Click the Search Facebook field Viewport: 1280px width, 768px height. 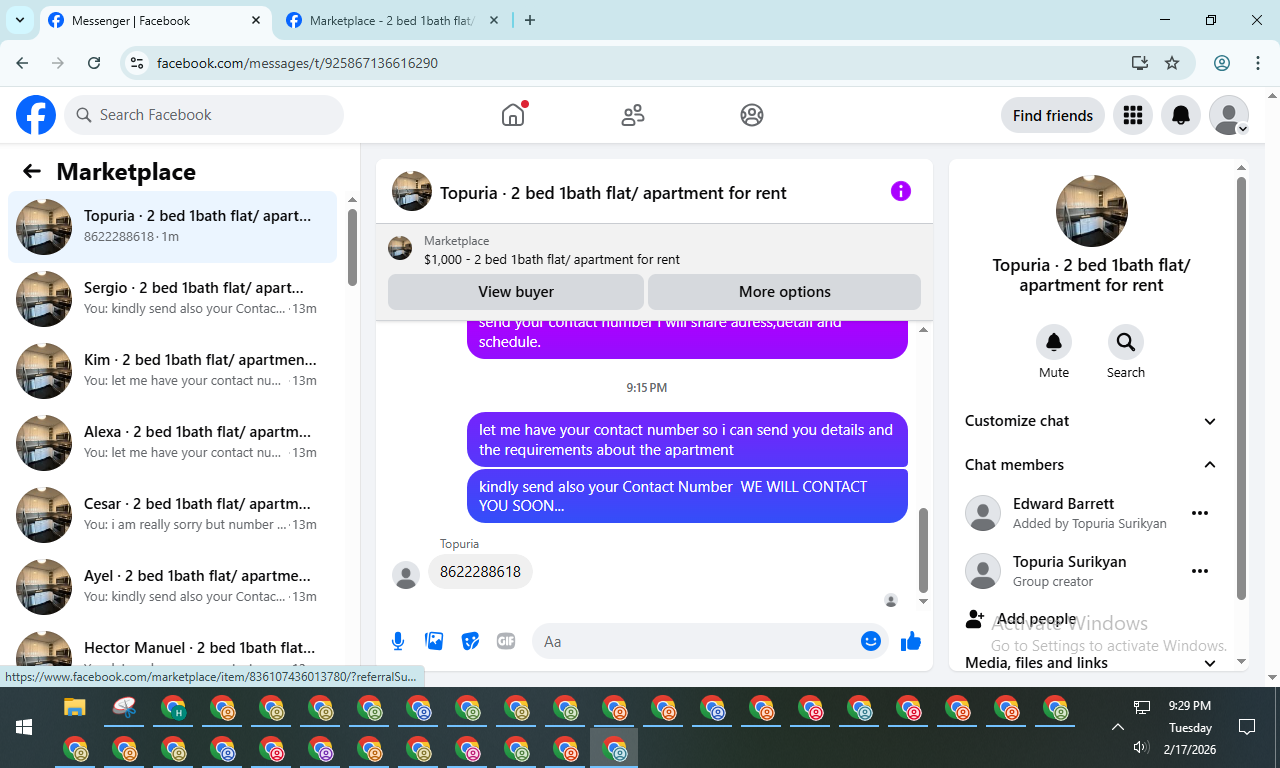pos(204,115)
